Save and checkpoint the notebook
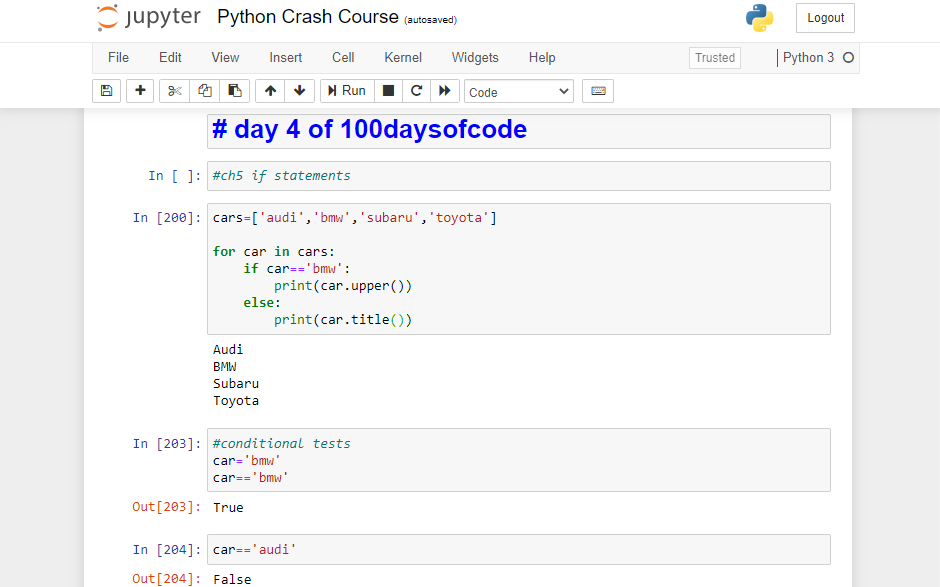This screenshot has height=587, width=940. point(107,91)
